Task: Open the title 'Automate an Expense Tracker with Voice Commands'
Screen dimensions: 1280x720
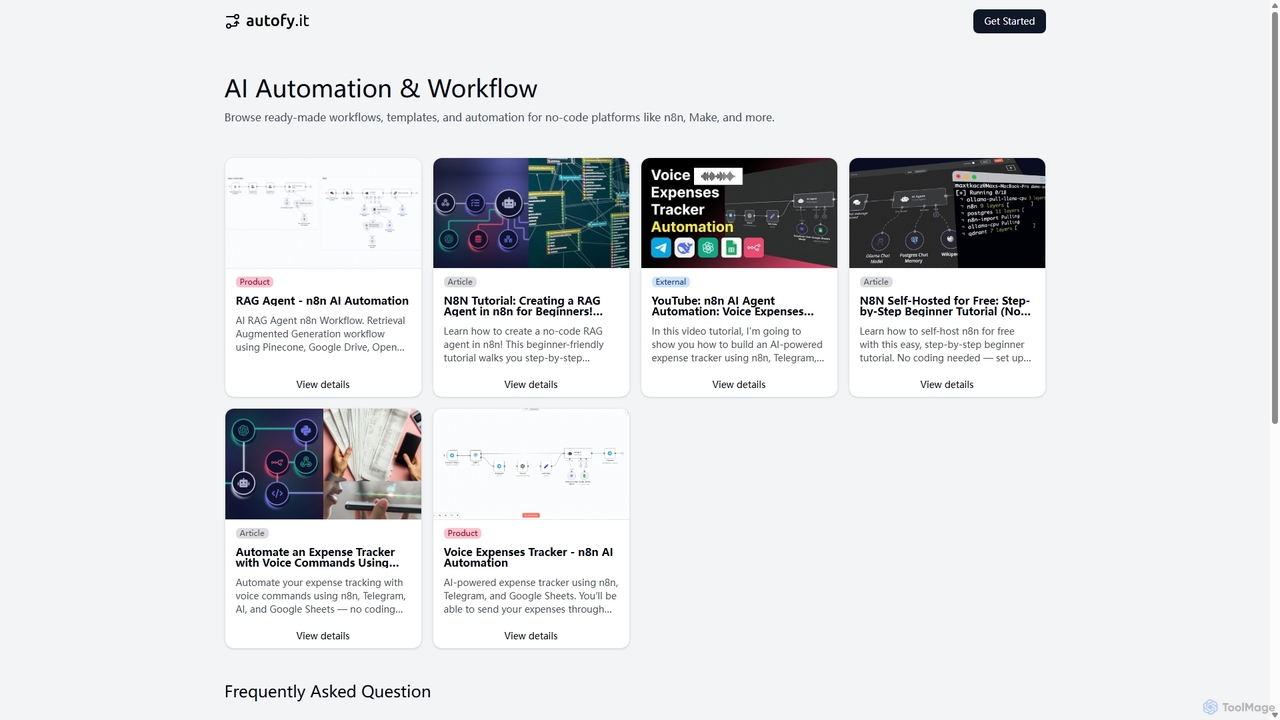Action: pos(317,557)
